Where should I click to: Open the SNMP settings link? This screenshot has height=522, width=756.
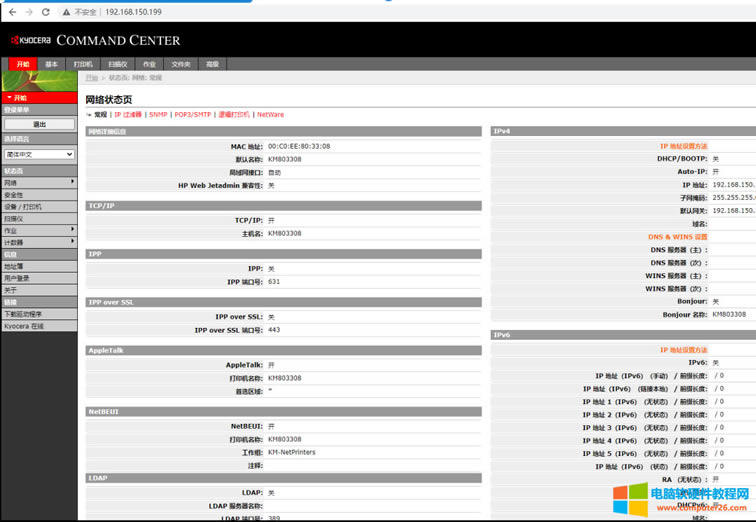pos(158,115)
